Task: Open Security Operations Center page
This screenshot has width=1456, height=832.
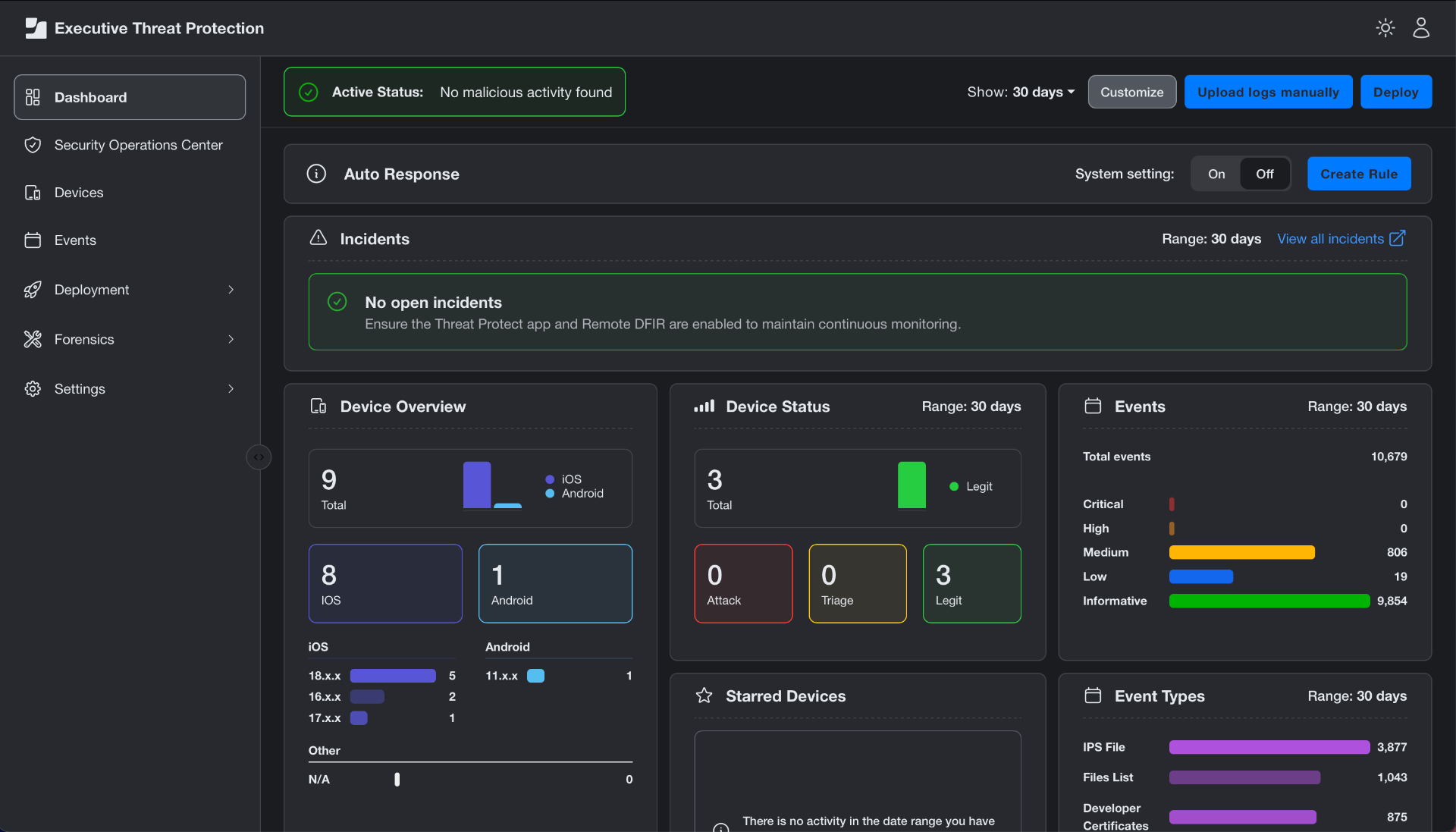Action: pos(130,145)
